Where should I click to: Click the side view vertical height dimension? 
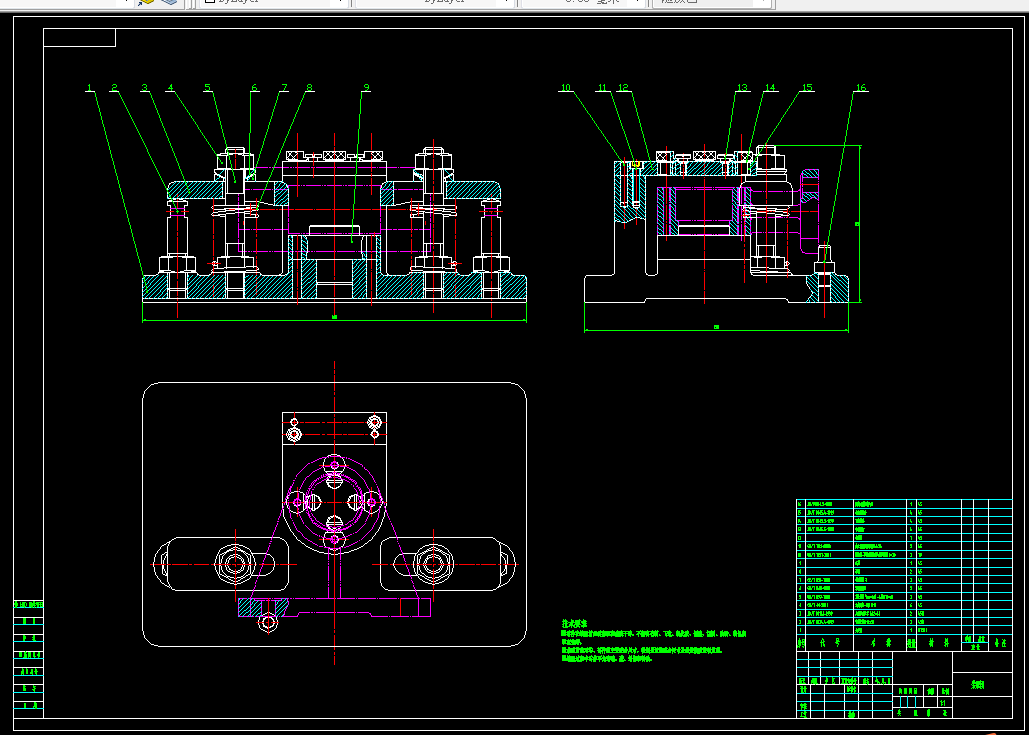tap(859, 224)
